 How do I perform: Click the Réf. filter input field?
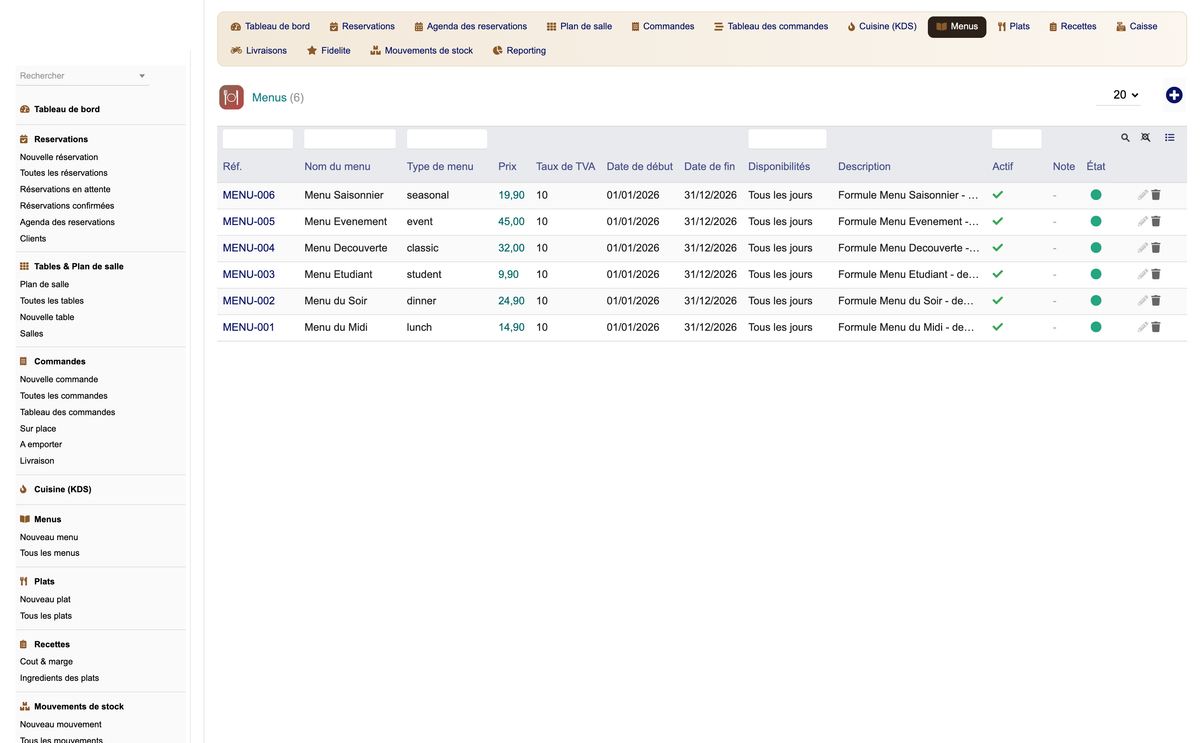click(258, 139)
